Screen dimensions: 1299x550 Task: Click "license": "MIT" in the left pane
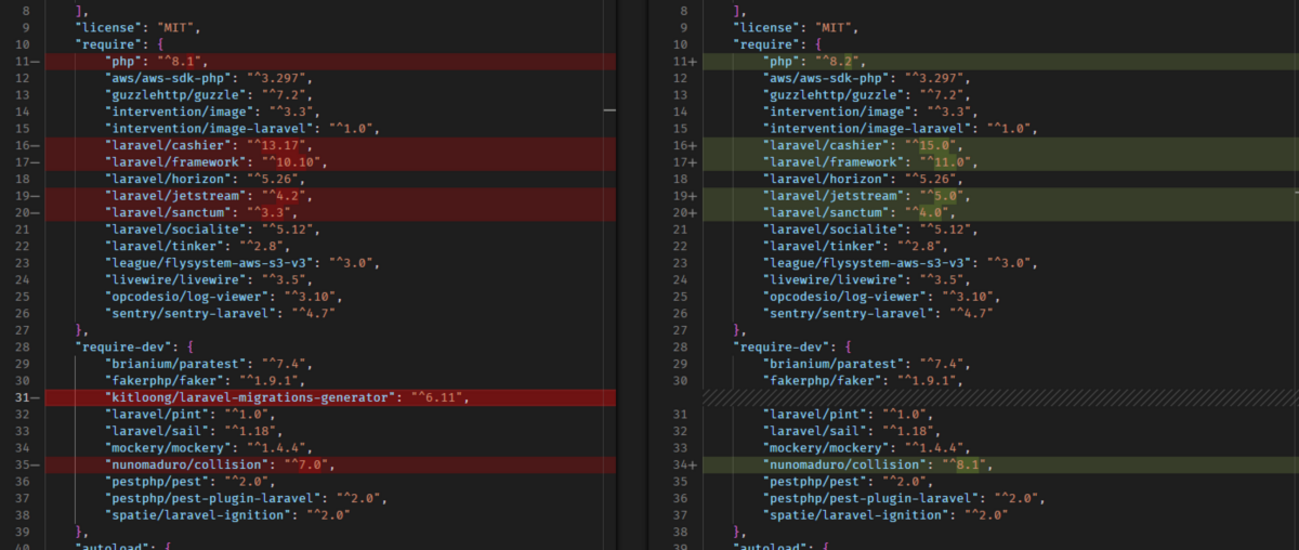click(136, 27)
